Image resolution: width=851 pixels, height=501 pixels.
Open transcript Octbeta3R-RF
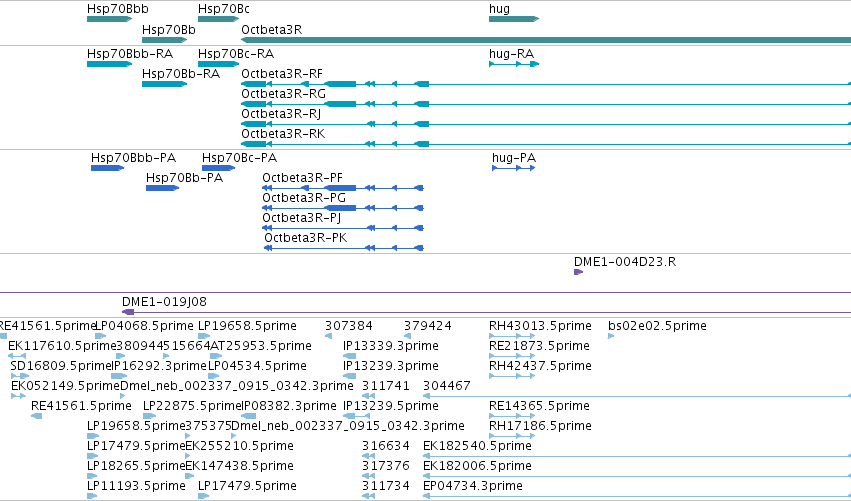[282, 74]
